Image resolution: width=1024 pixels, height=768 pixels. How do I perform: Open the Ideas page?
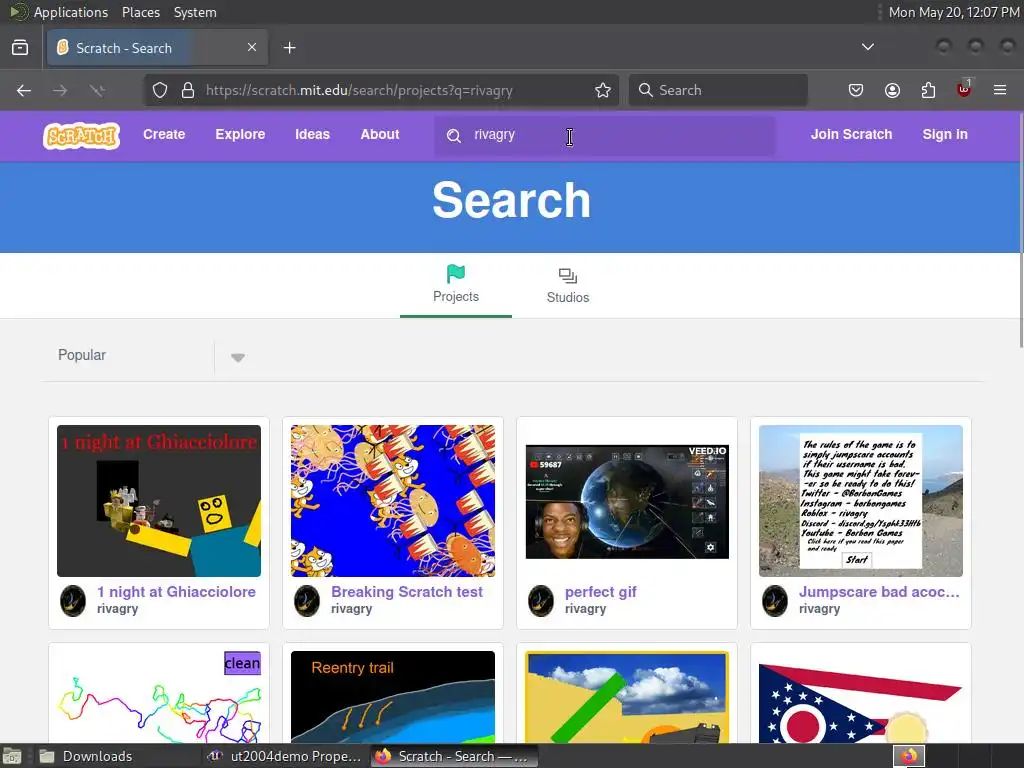(x=312, y=135)
